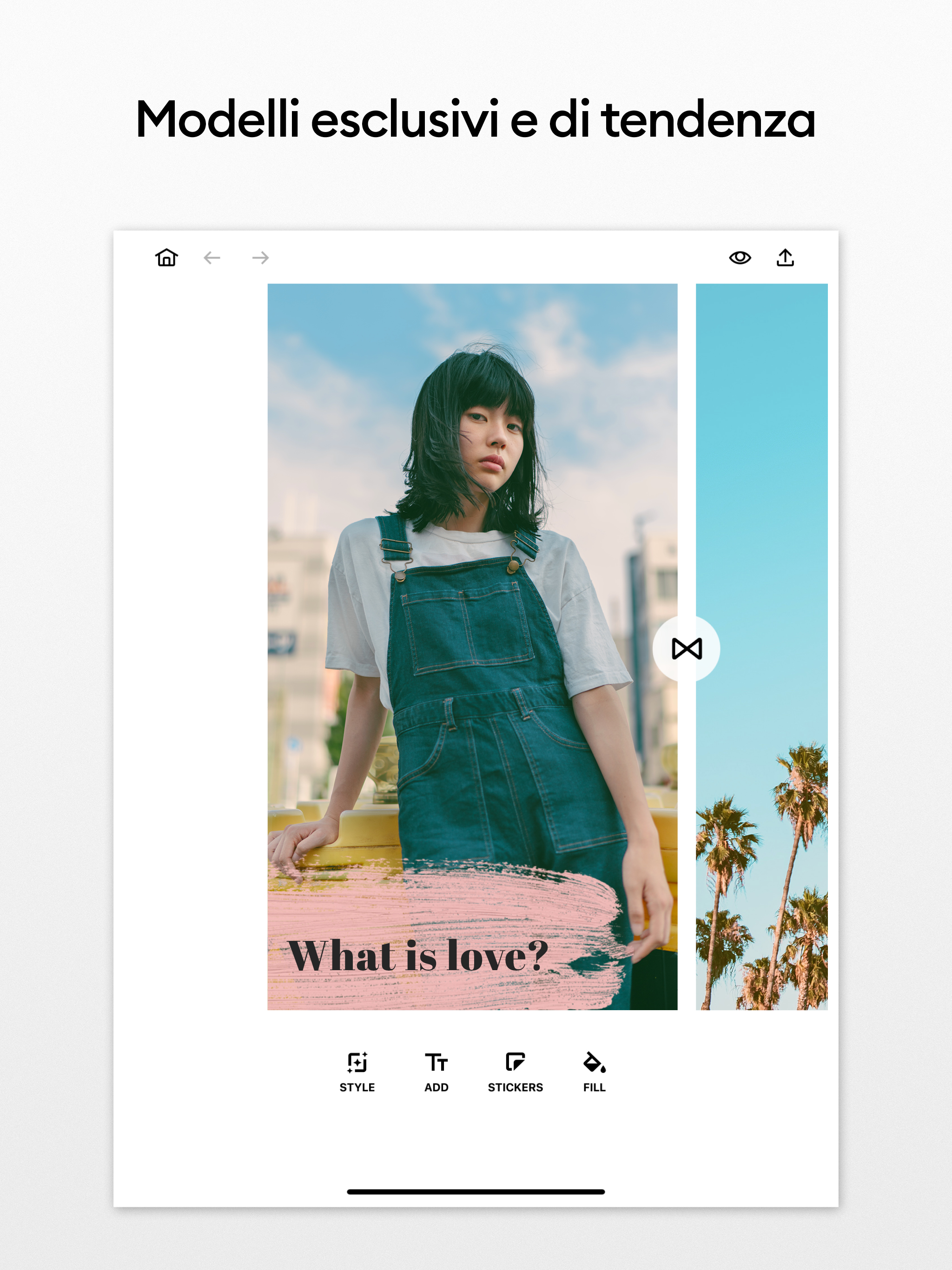Click the "Modelli esclusivi e di tendenza" heading
952x1270 pixels.
pyautogui.click(x=476, y=119)
